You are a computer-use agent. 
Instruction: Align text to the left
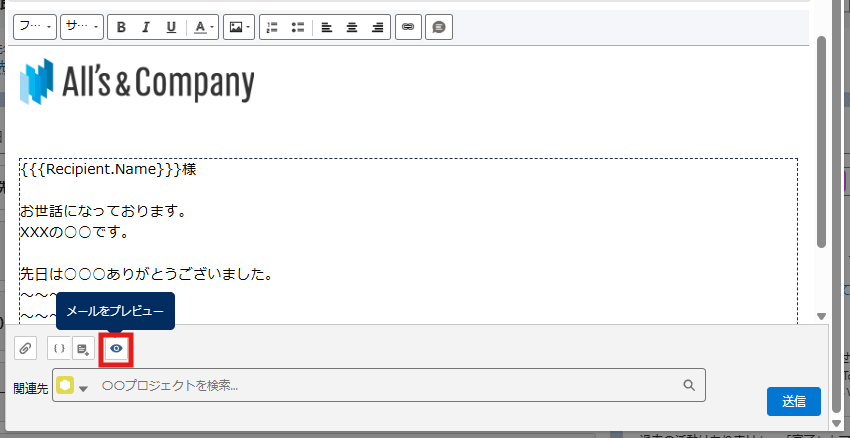(x=327, y=27)
